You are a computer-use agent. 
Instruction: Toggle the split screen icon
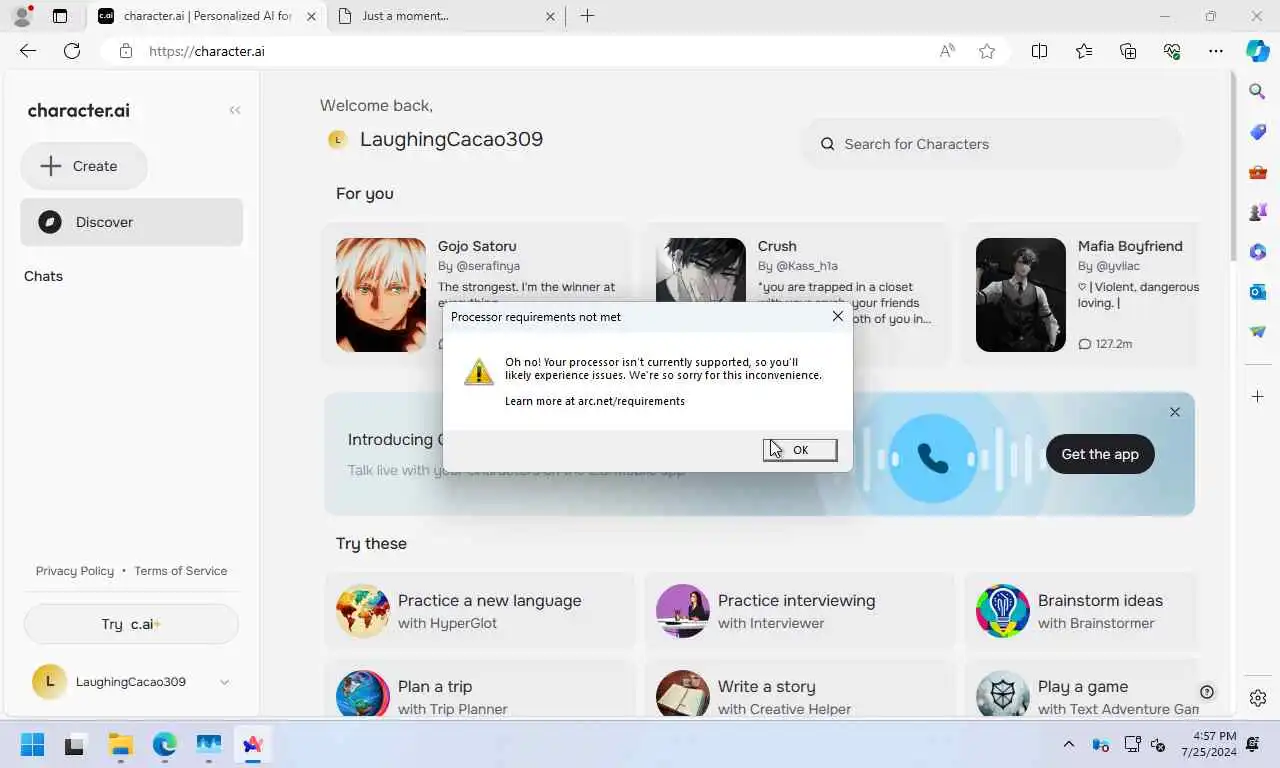pos(1039,51)
